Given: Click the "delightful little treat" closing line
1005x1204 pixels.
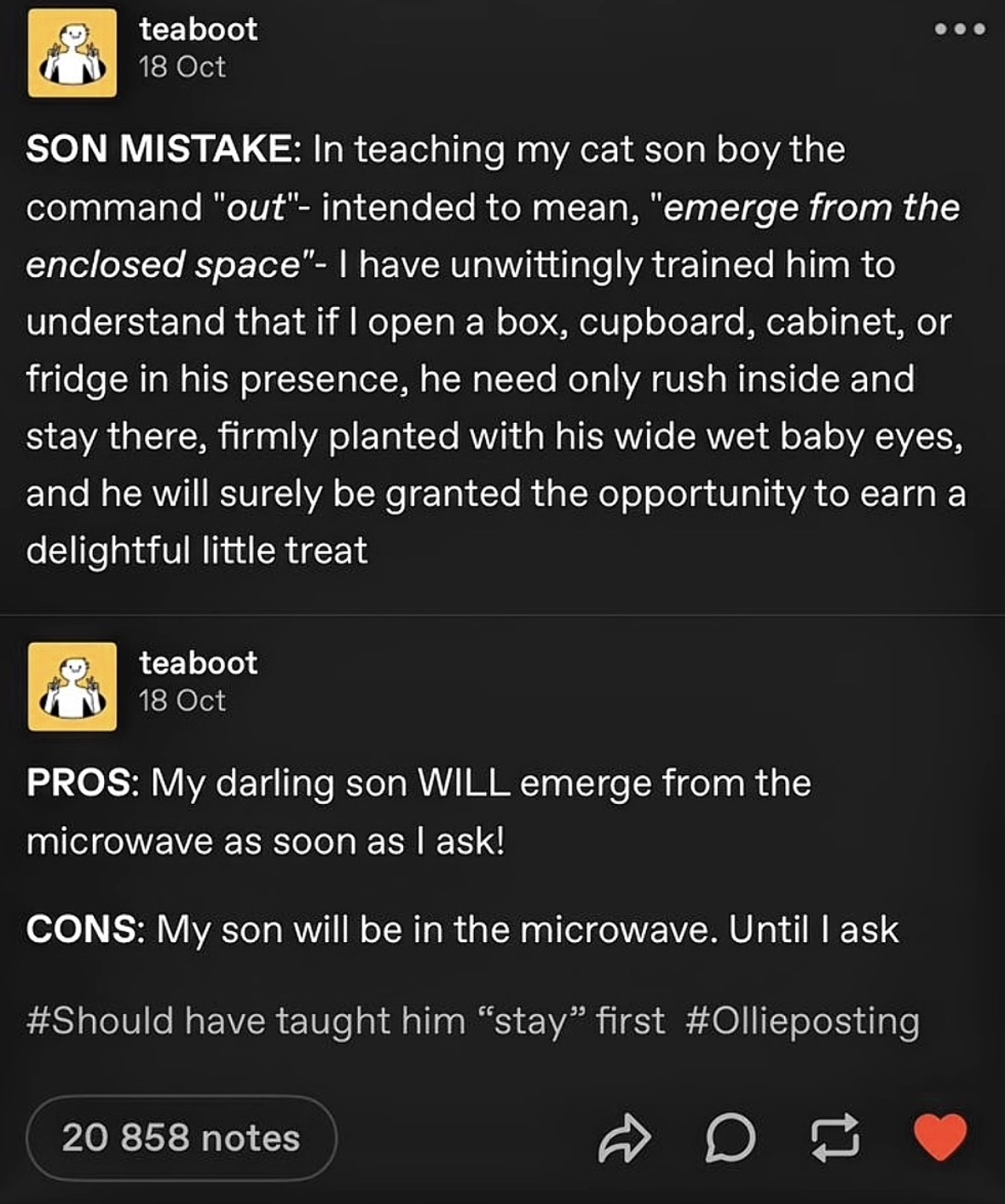Looking at the screenshot, I should 197,551.
